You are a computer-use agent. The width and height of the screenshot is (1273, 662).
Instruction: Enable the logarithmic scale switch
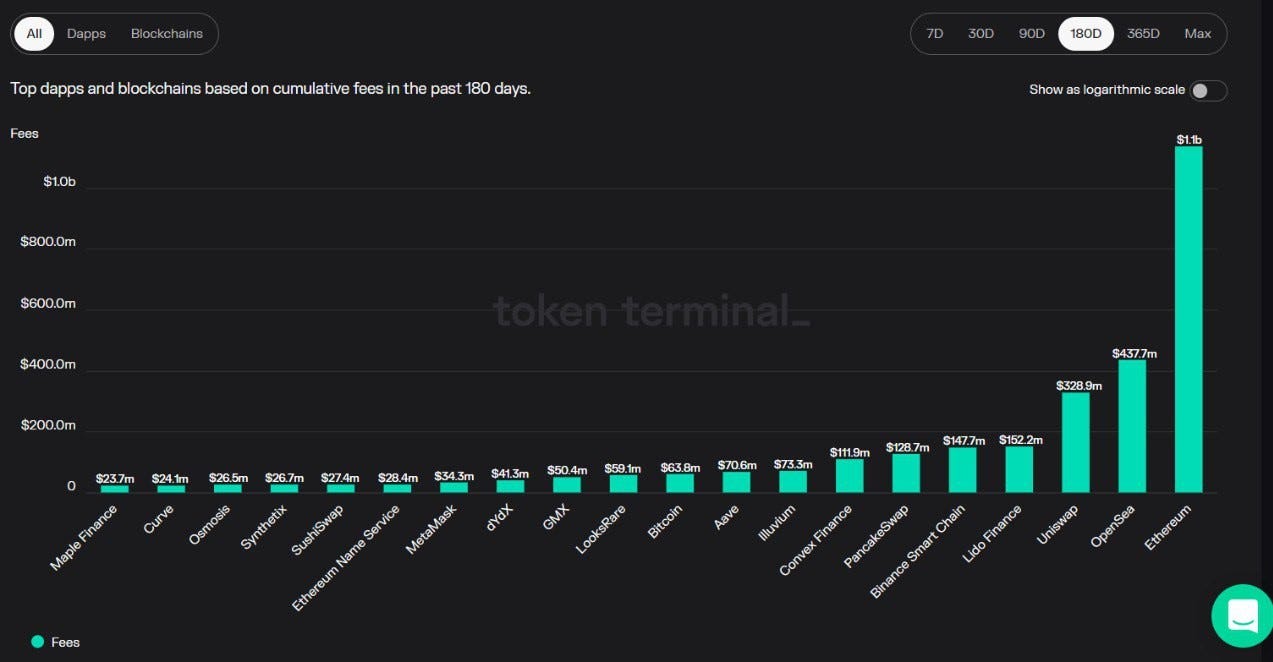click(x=1207, y=91)
